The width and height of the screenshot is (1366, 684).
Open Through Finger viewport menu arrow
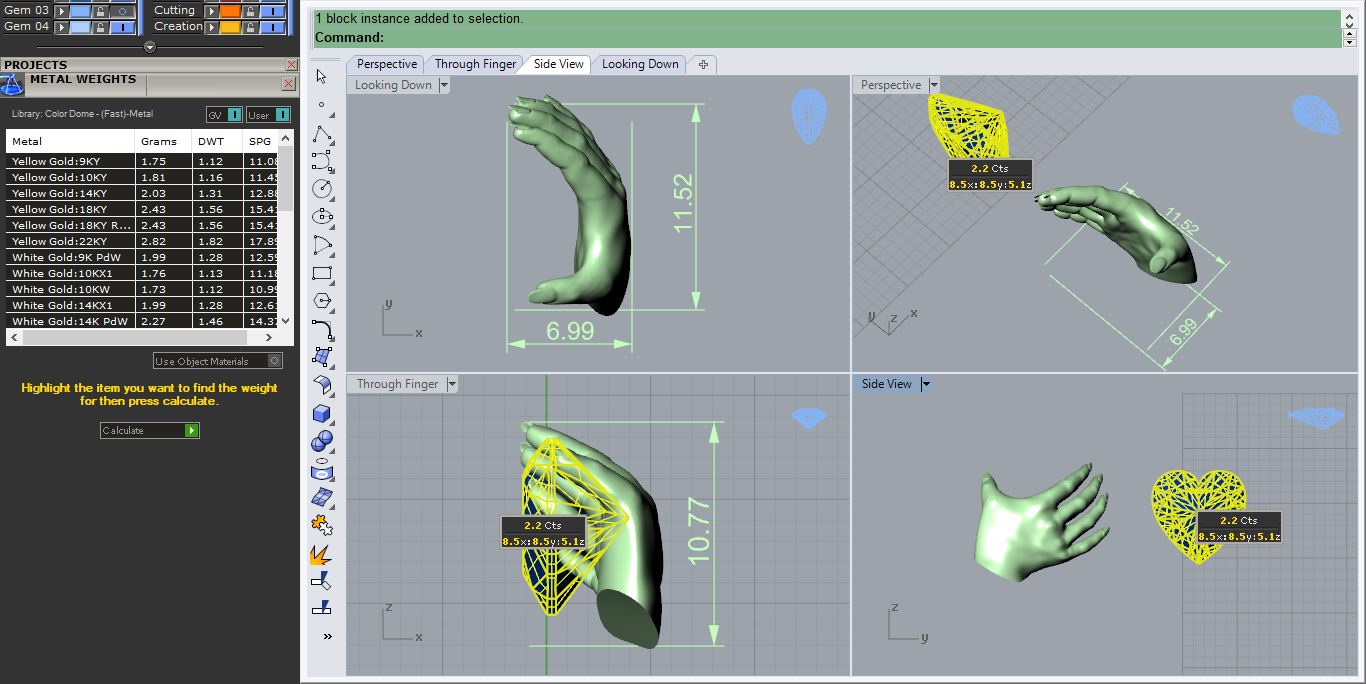point(452,384)
